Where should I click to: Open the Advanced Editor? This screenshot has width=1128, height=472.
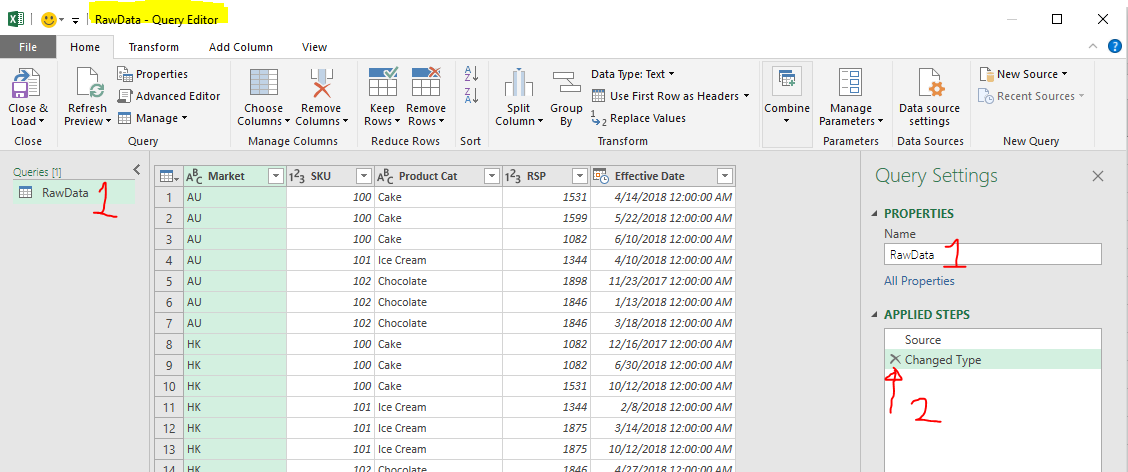(169, 96)
